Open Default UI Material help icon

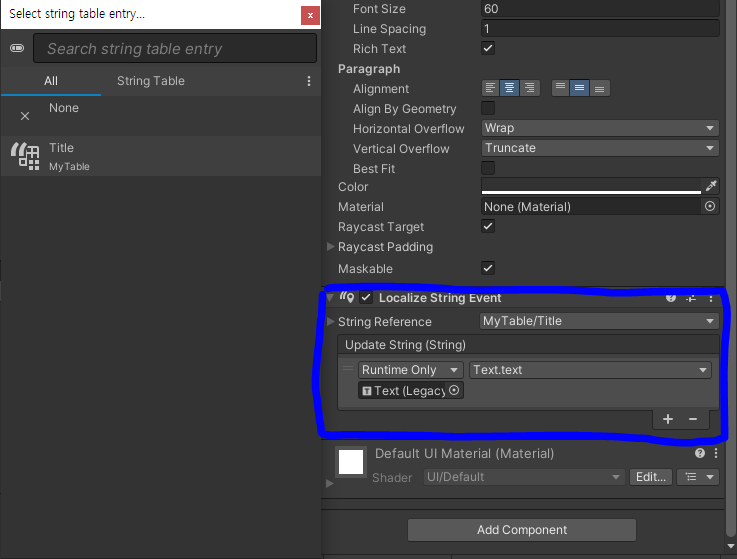coord(700,453)
